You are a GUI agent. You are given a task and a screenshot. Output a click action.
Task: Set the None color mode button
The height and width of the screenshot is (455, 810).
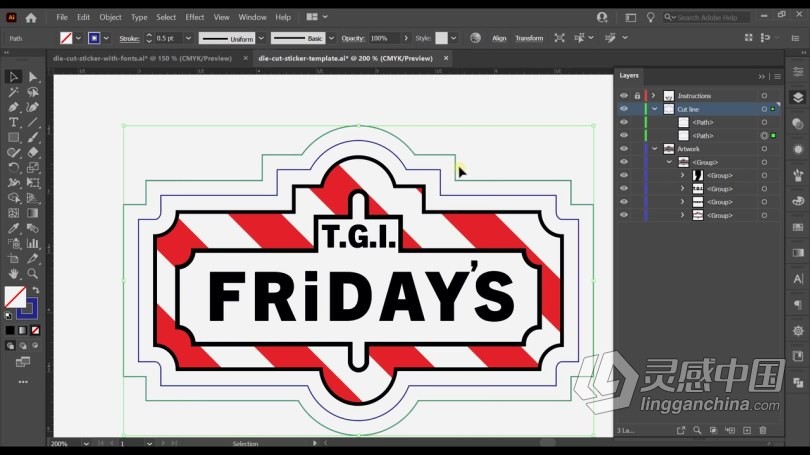[35, 331]
